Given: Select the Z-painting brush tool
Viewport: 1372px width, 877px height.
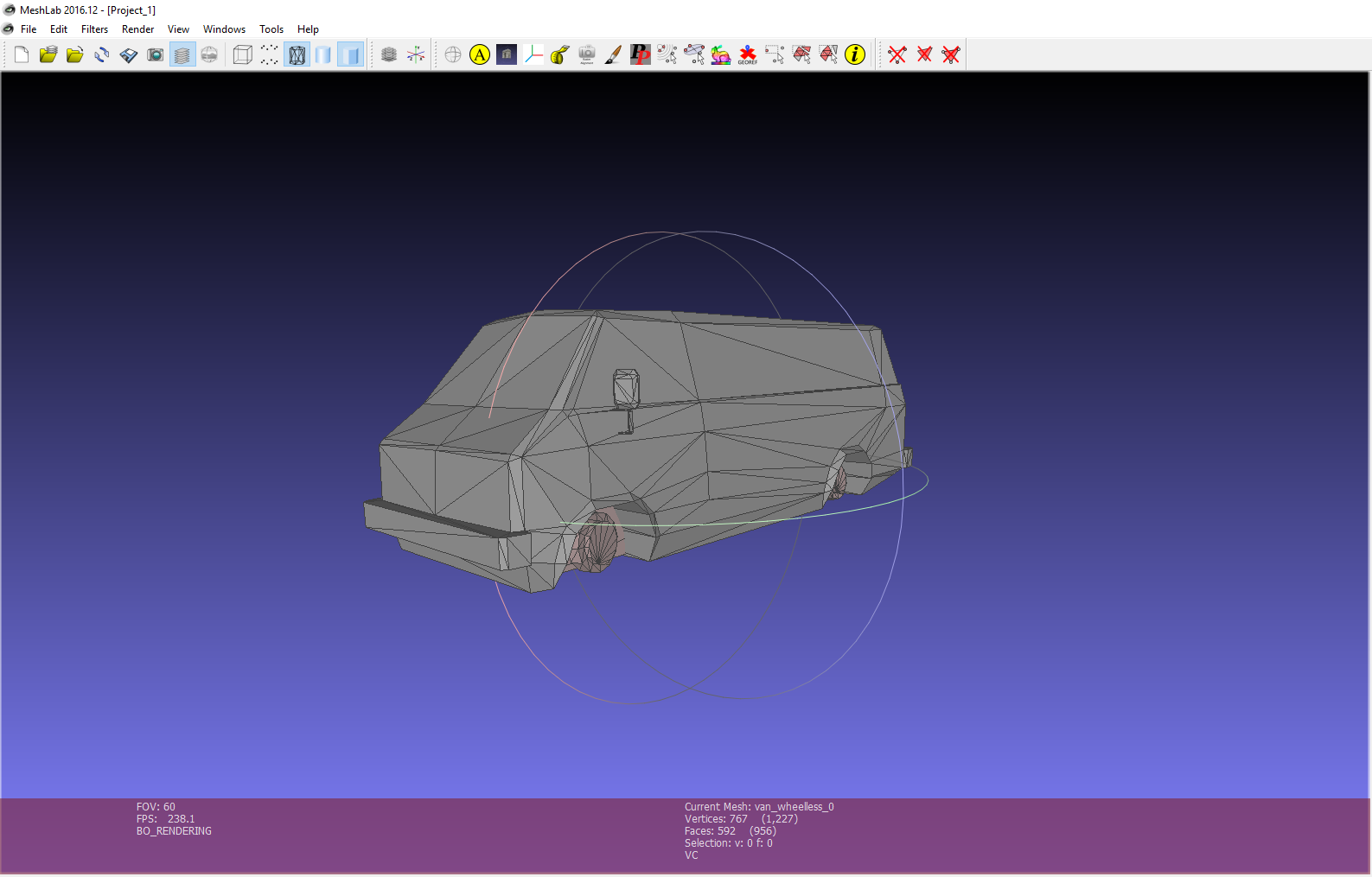Looking at the screenshot, I should tap(614, 55).
